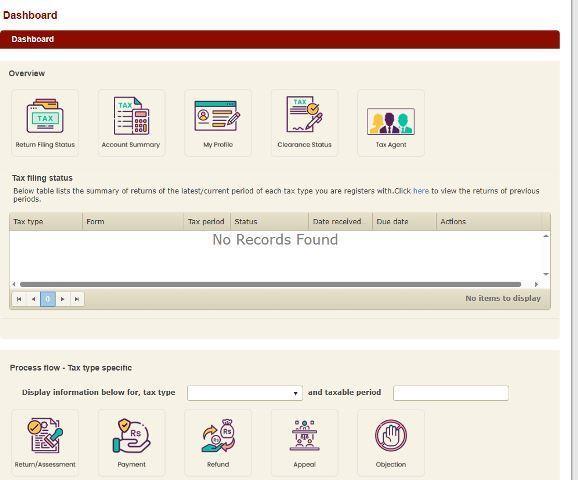Click table scroll right arrow

click(x=536, y=284)
